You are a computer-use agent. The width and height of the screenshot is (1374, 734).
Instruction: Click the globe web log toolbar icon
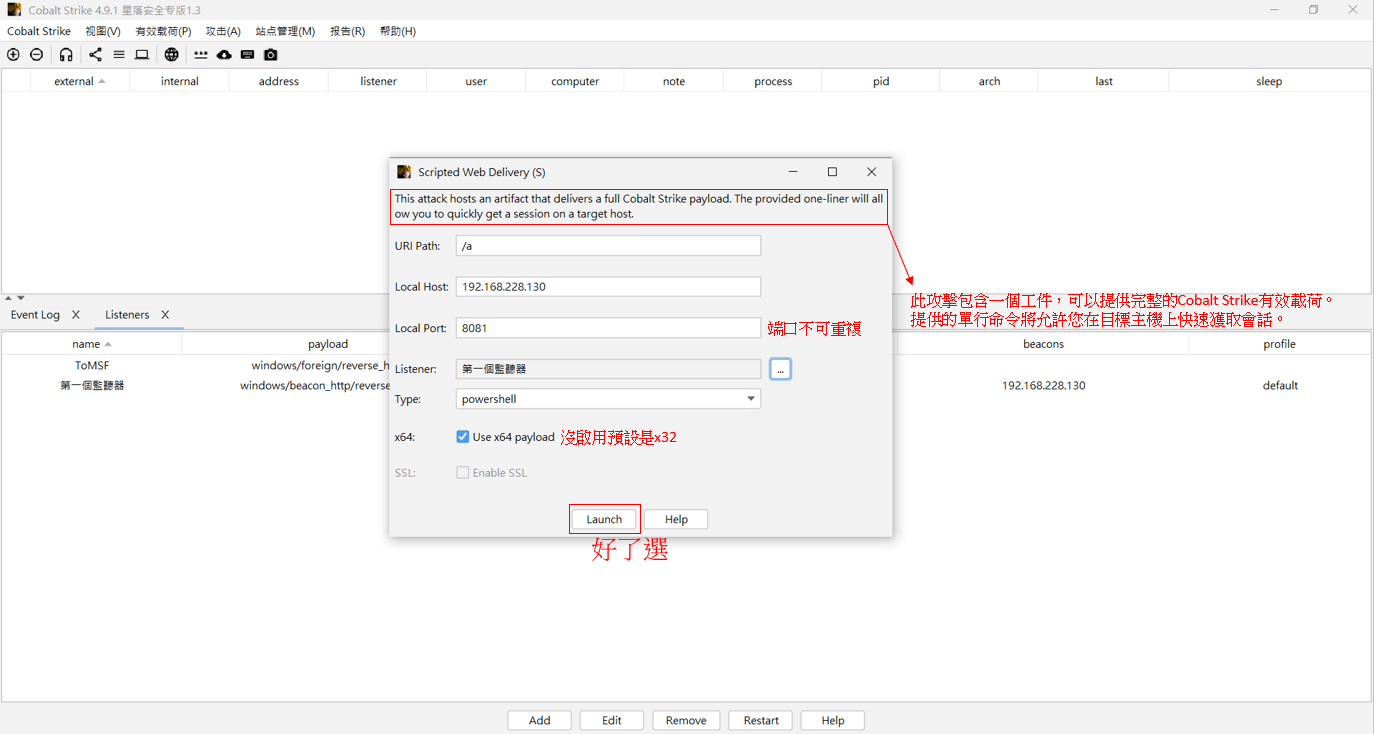click(172, 55)
